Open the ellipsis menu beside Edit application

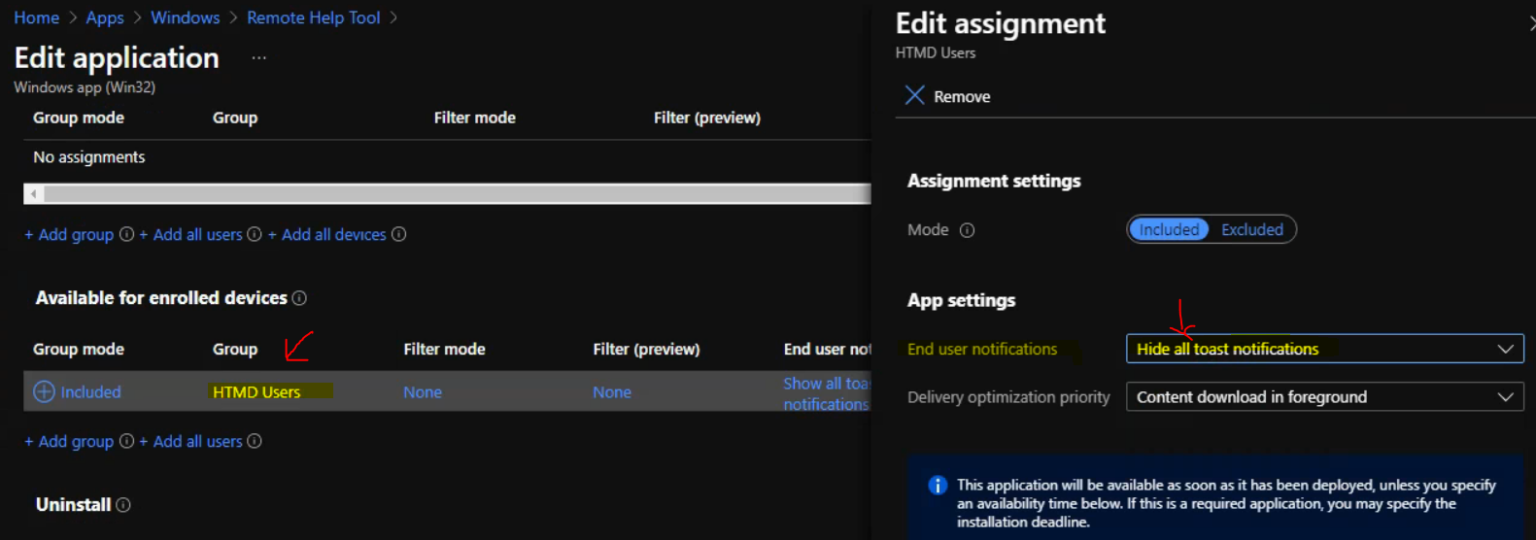click(259, 58)
